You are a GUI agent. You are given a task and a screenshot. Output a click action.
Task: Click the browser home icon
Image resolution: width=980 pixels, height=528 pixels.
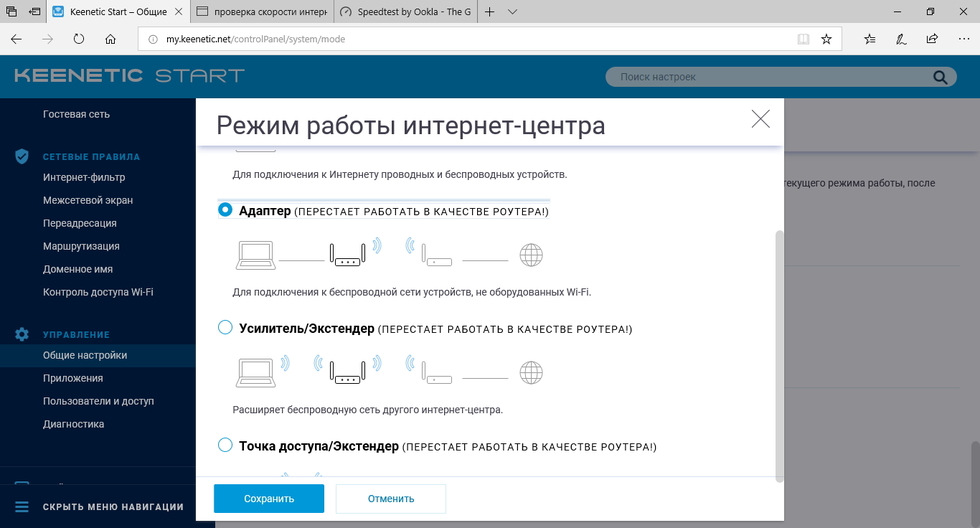tap(111, 40)
